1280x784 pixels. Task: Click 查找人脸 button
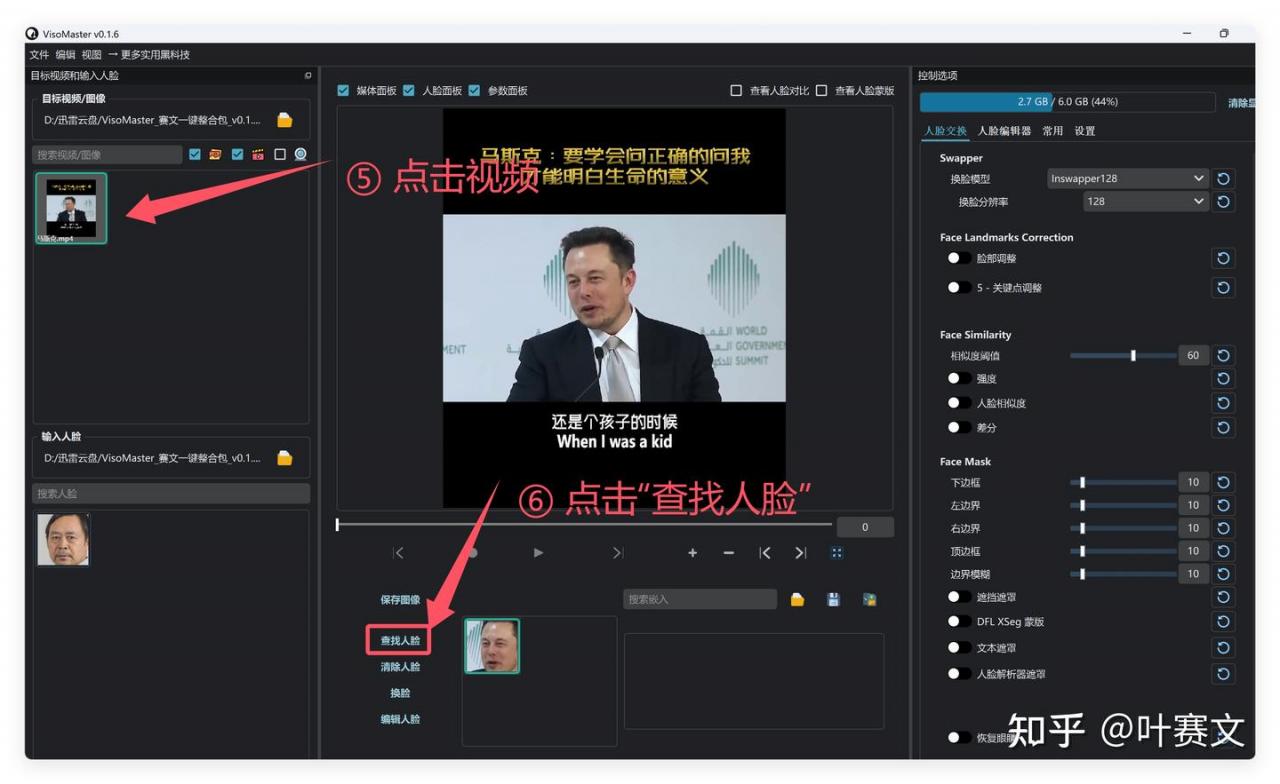coord(400,640)
